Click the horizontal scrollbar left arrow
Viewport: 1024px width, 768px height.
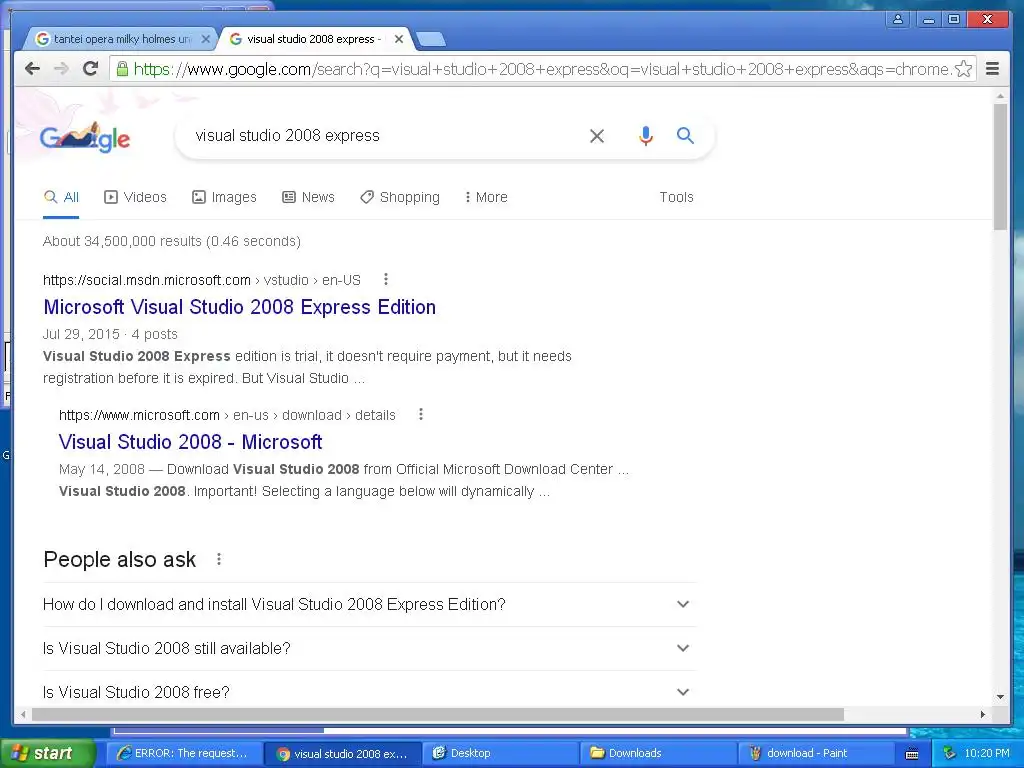tap(23, 714)
